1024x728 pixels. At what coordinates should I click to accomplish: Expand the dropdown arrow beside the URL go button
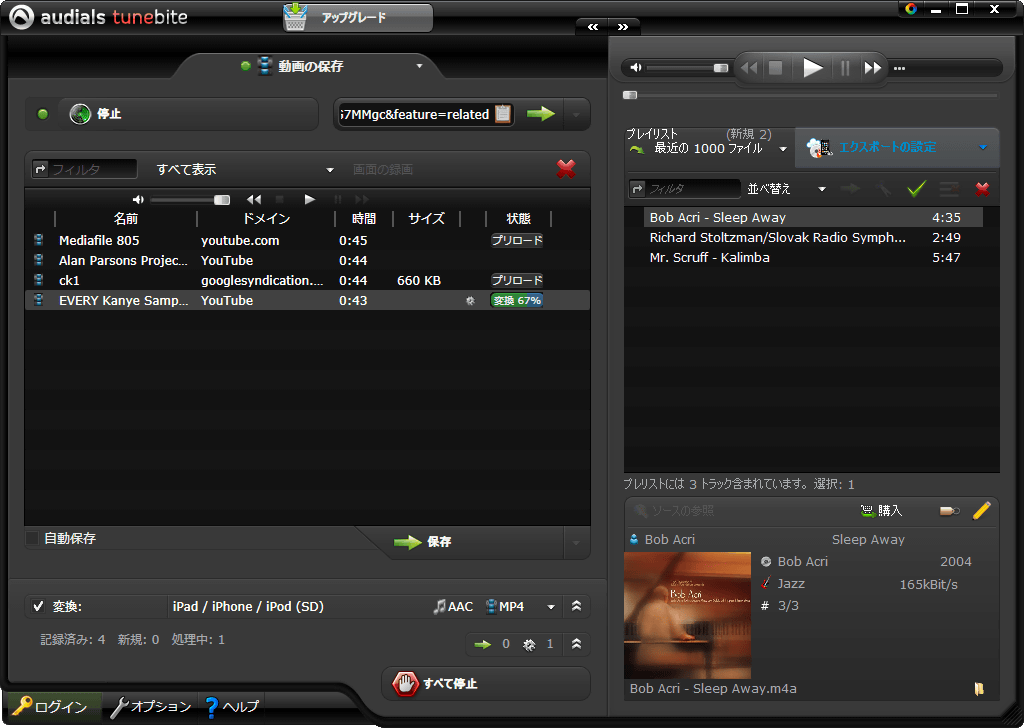(x=576, y=115)
